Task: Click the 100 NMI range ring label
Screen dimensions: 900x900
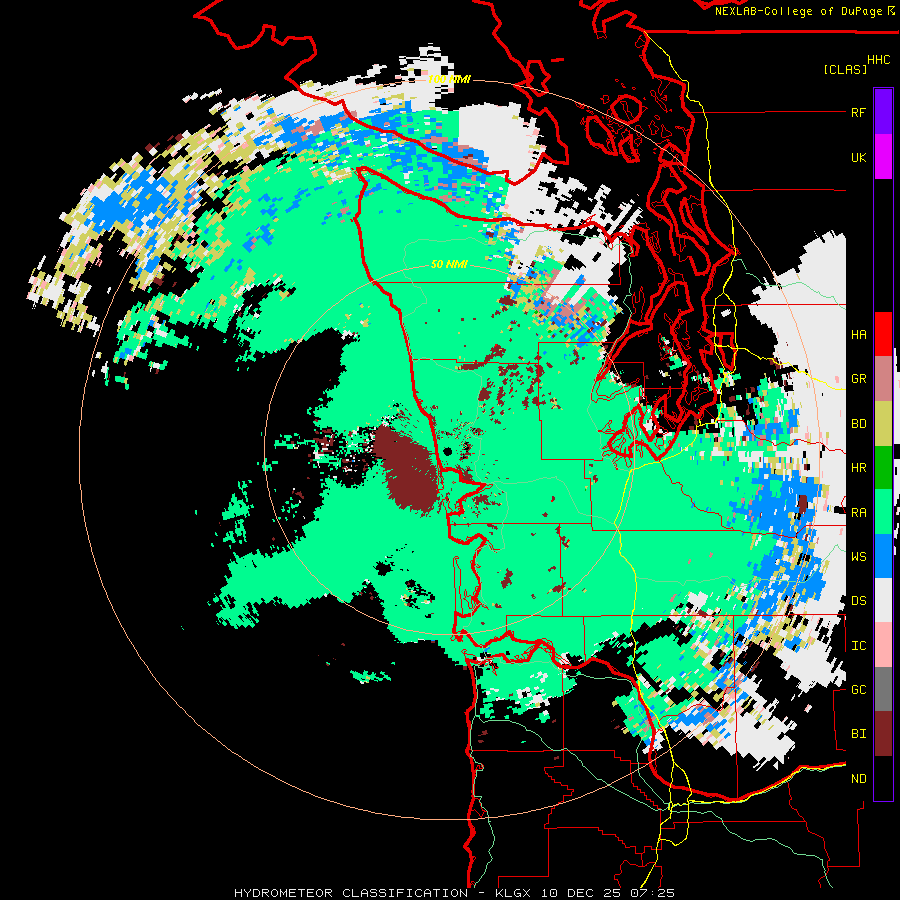Action: coord(449,79)
